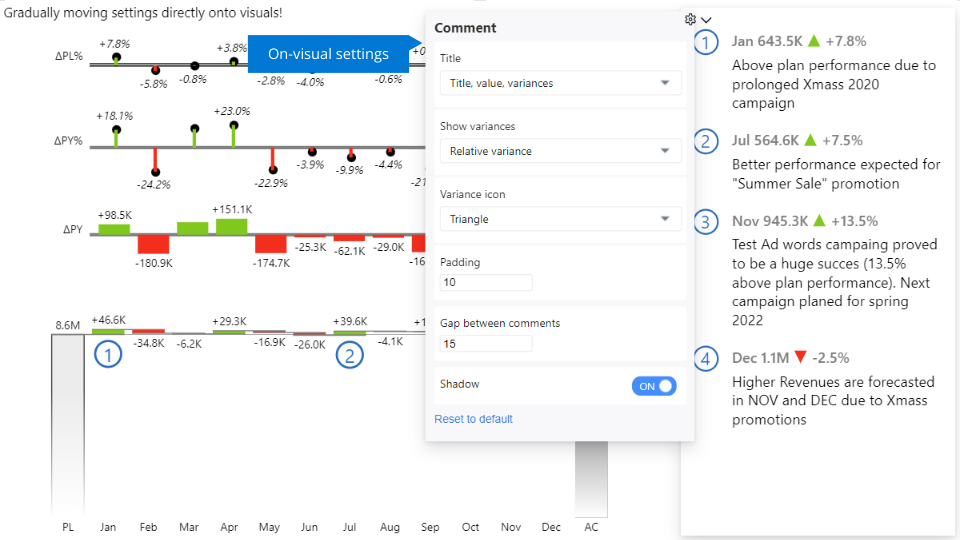Open the Show variances dropdown
The image size is (960, 540).
coord(560,151)
